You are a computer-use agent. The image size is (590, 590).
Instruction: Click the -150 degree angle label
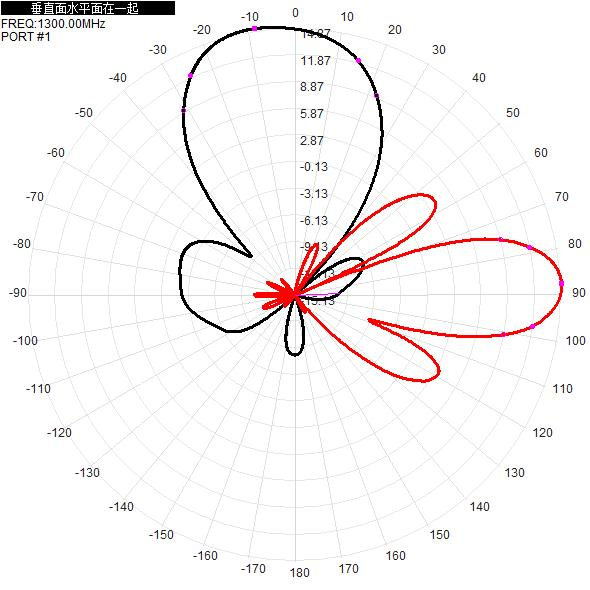point(161,535)
